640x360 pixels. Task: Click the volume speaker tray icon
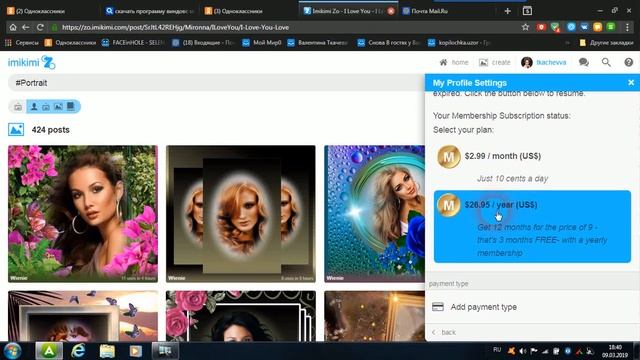pos(522,351)
